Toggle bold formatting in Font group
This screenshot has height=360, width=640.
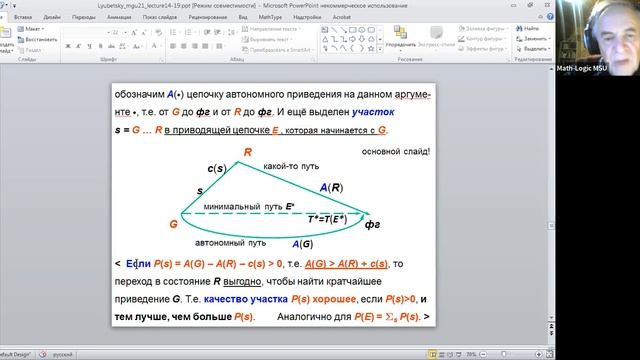[x=68, y=47]
